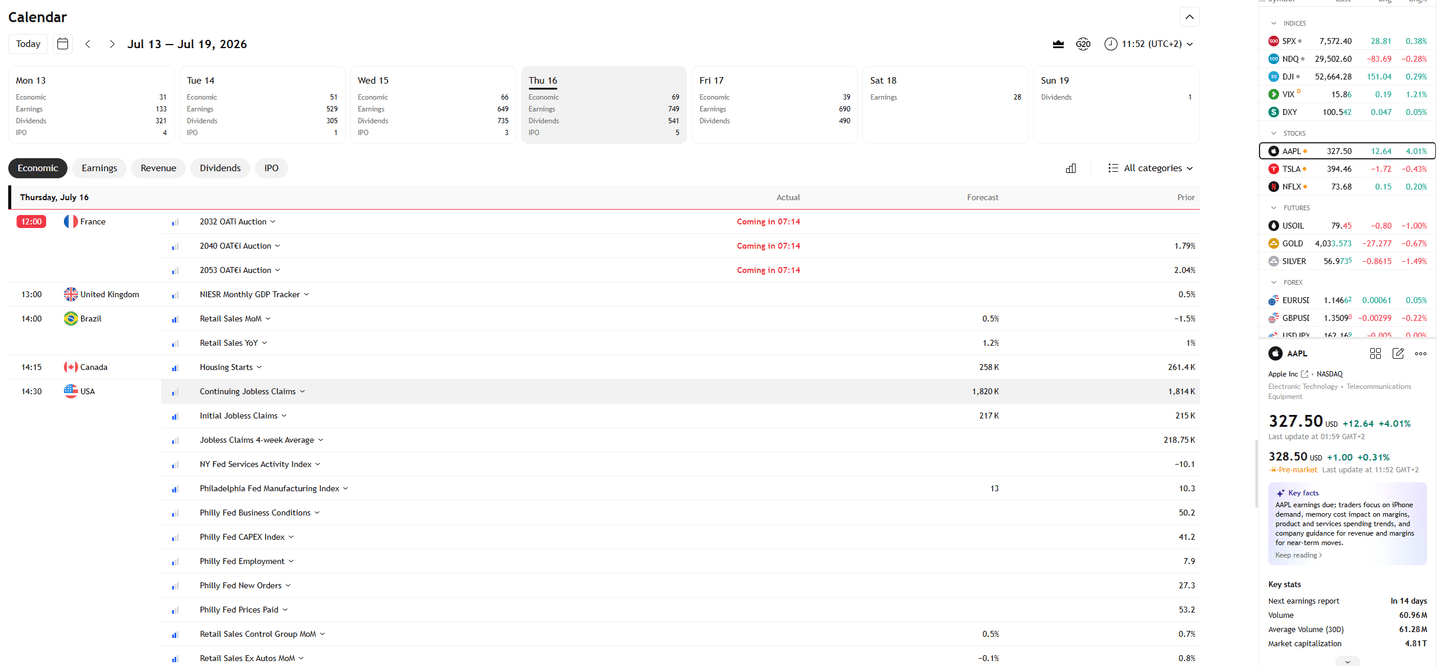1440x666 pixels.
Task: Click importance bars icon for 2040 OAT€i Auction
Action: pyautogui.click(x=175, y=246)
